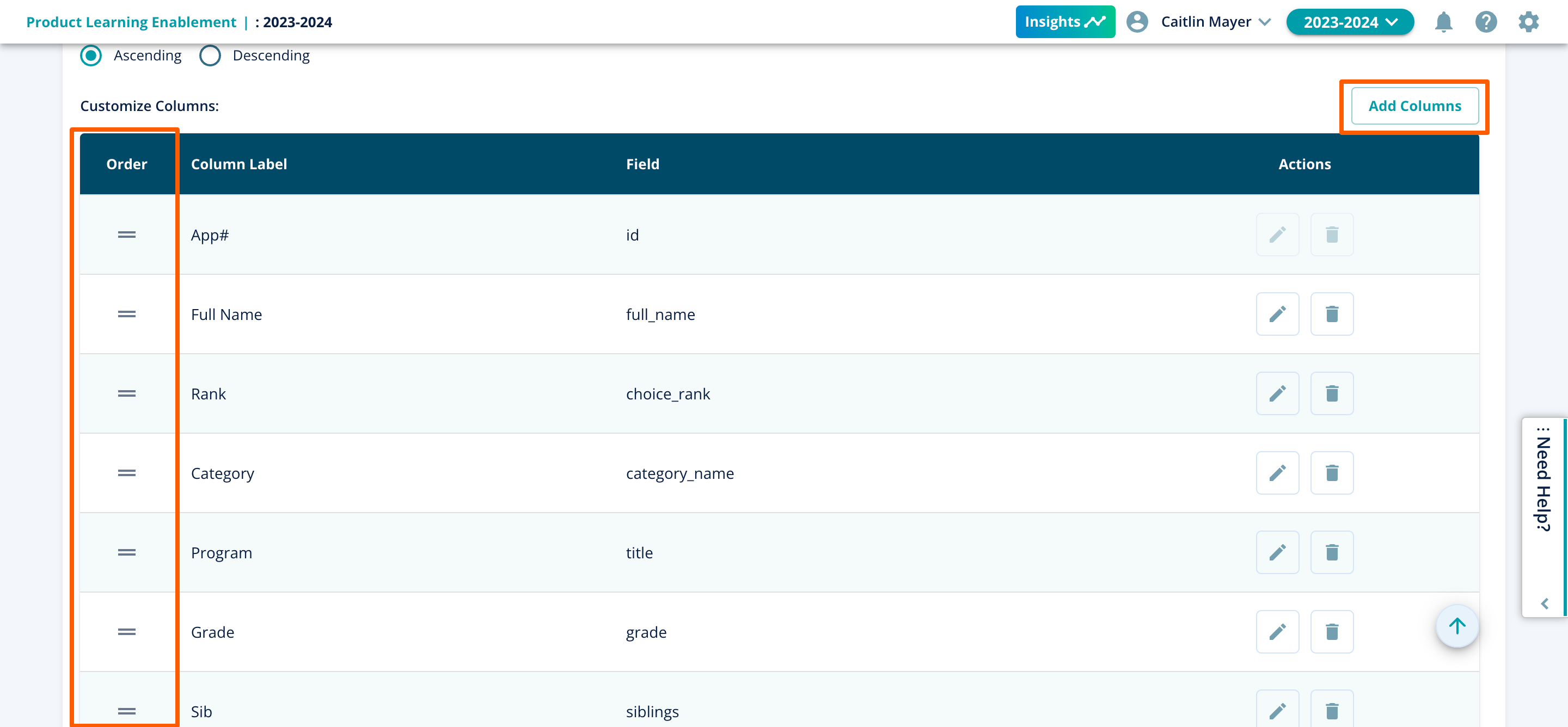Open the help question mark icon

pos(1485,22)
